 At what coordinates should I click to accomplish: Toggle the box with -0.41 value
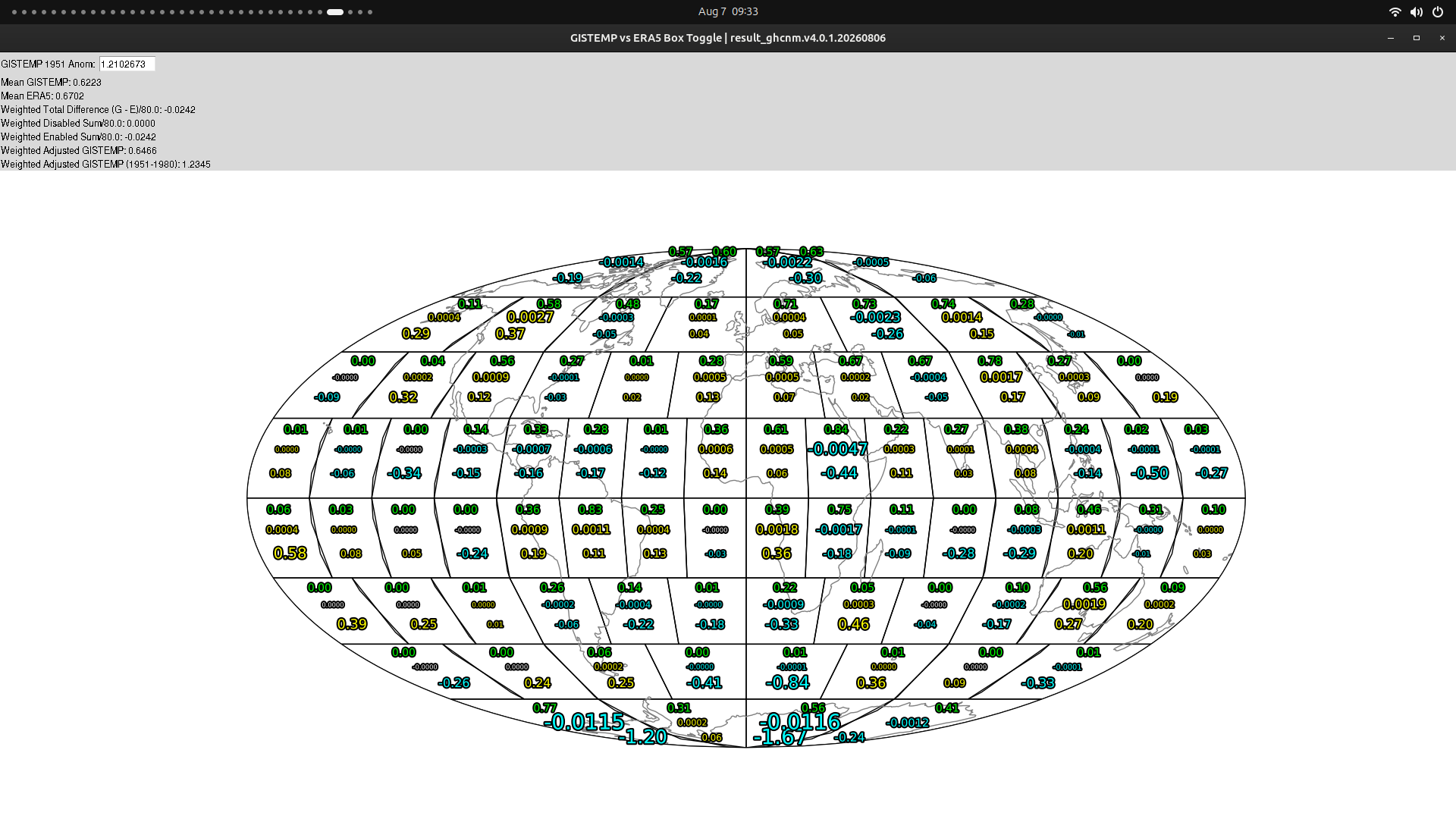705,682
